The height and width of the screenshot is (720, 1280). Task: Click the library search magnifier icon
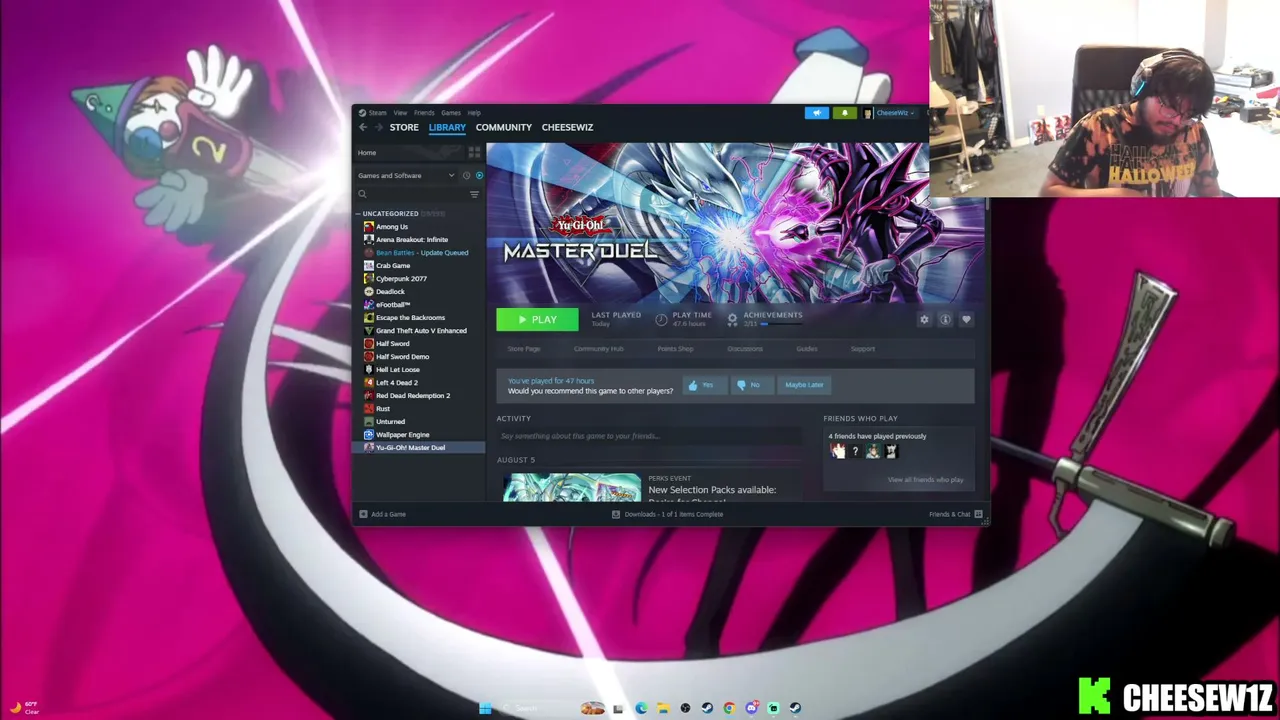[x=363, y=194]
